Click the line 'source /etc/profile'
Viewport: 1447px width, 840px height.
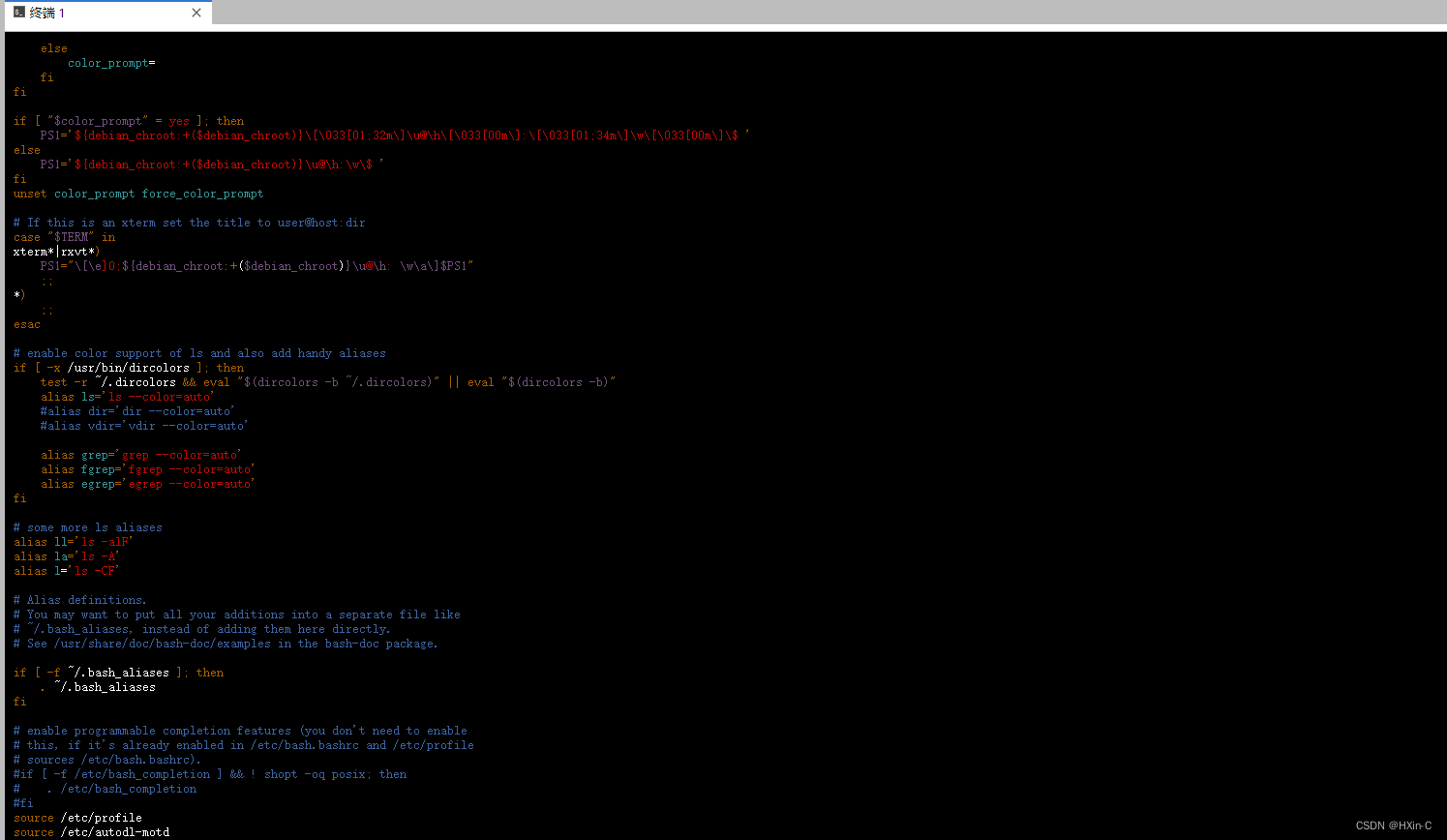77,818
